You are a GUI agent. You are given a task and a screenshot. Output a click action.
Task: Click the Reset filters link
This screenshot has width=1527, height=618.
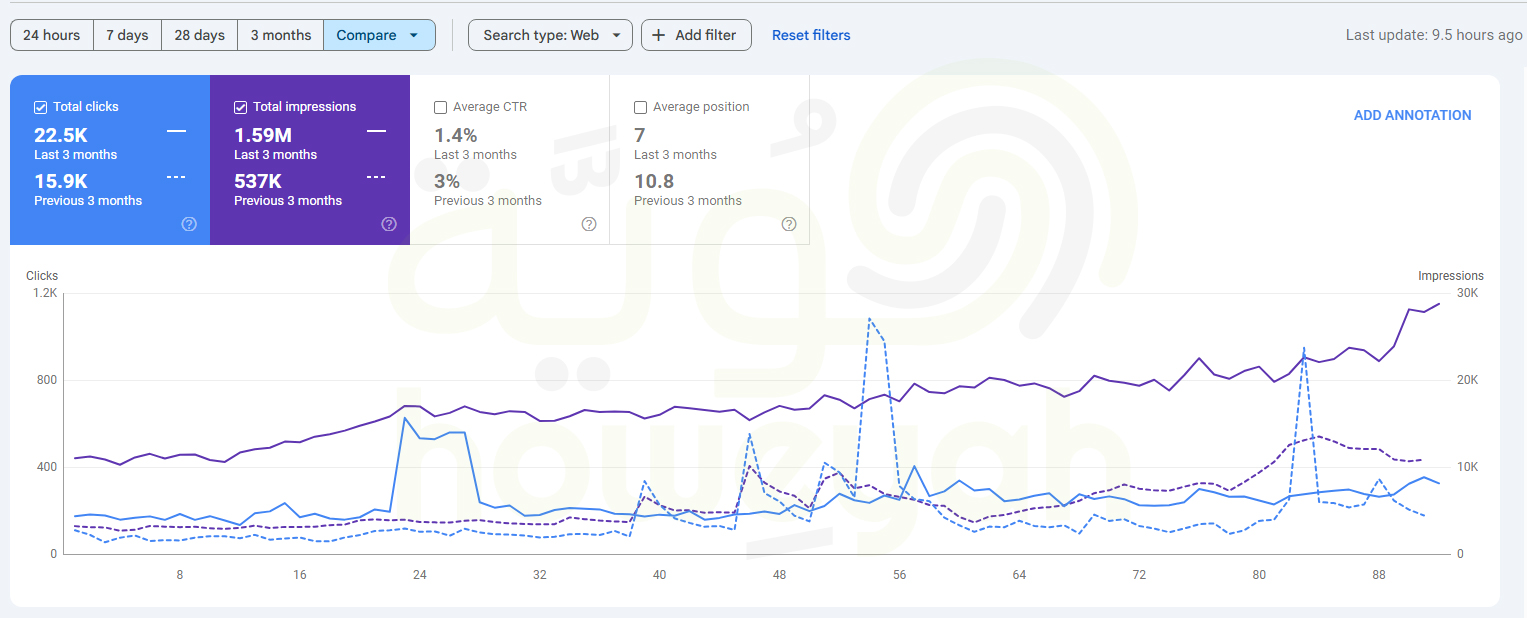[811, 35]
